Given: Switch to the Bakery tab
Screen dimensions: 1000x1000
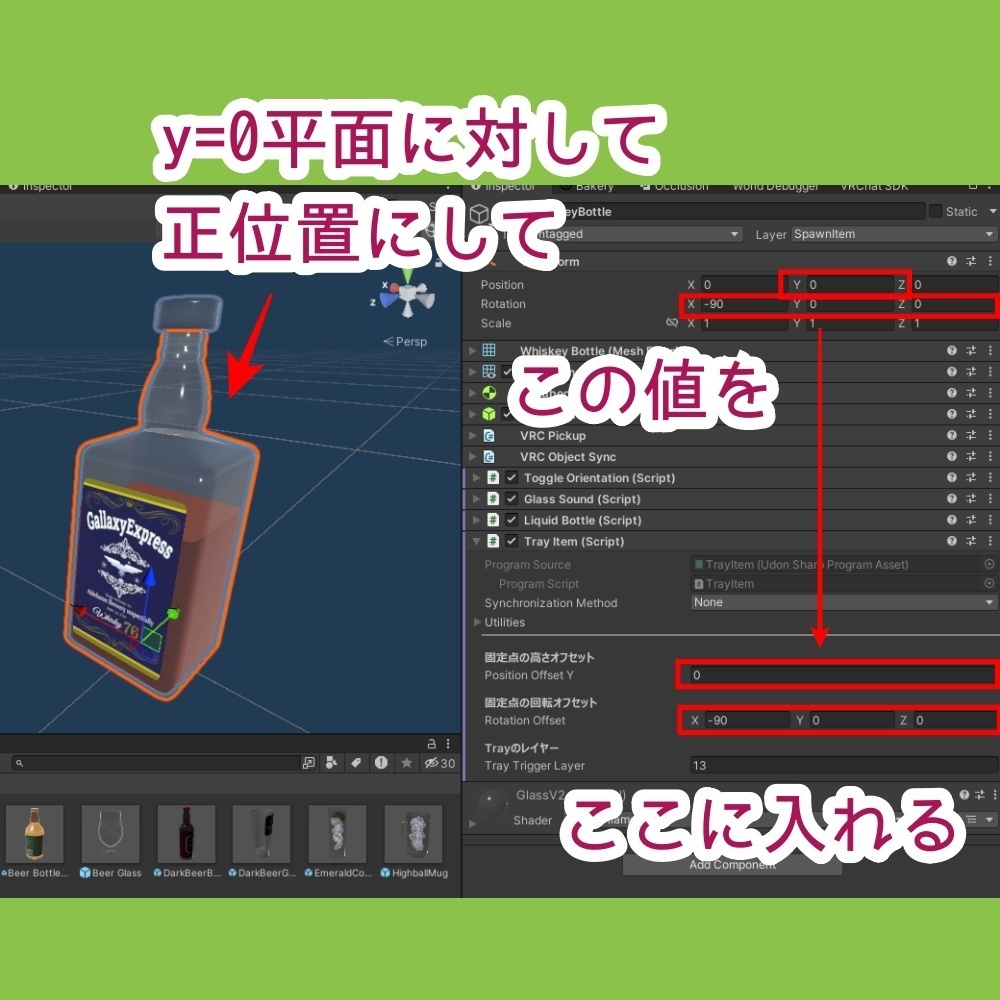Looking at the screenshot, I should pyautogui.click(x=587, y=186).
